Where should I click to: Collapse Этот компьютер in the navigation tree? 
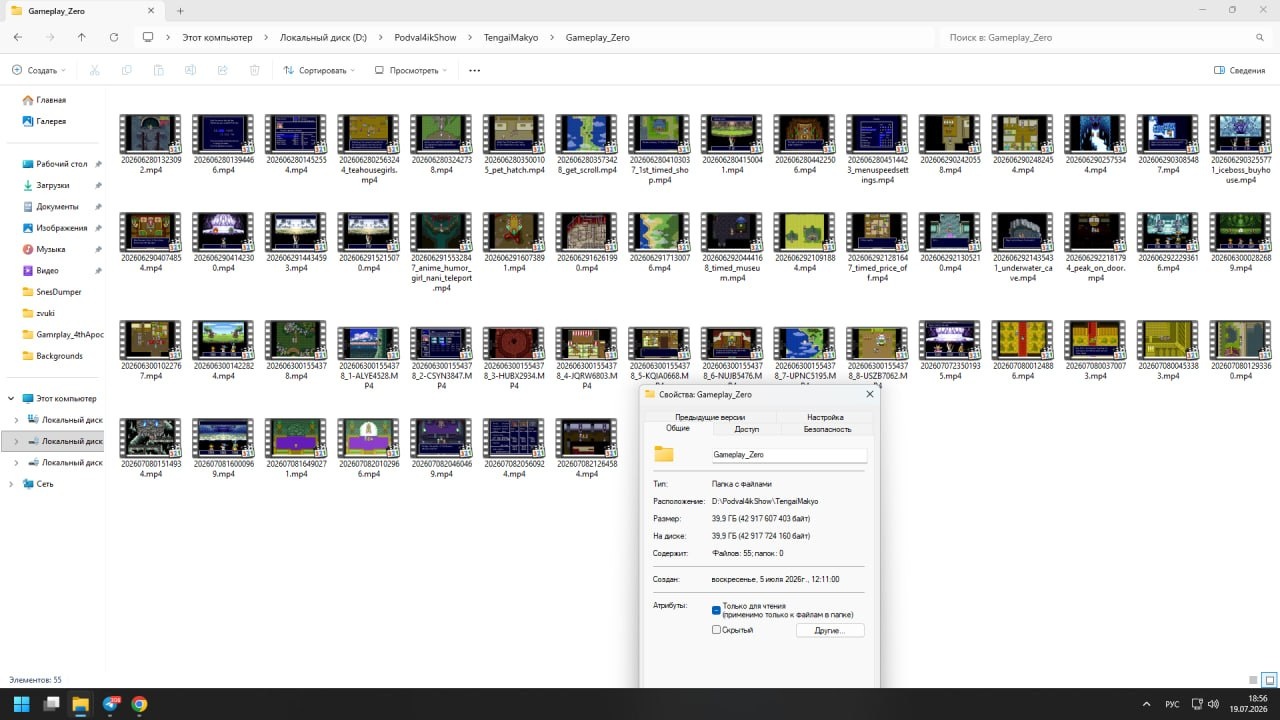(x=11, y=399)
